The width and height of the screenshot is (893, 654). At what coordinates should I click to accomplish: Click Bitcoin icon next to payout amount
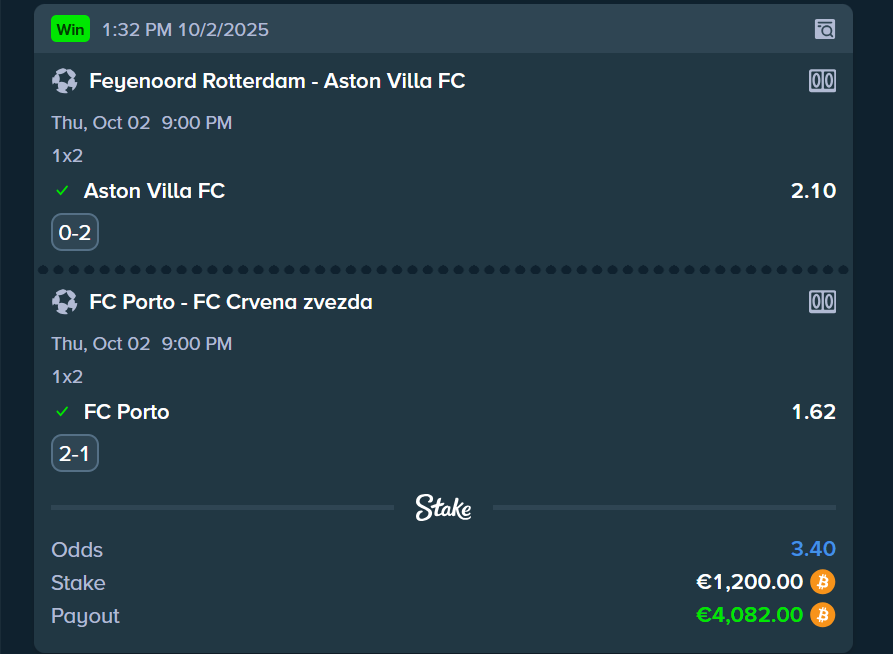(822, 615)
